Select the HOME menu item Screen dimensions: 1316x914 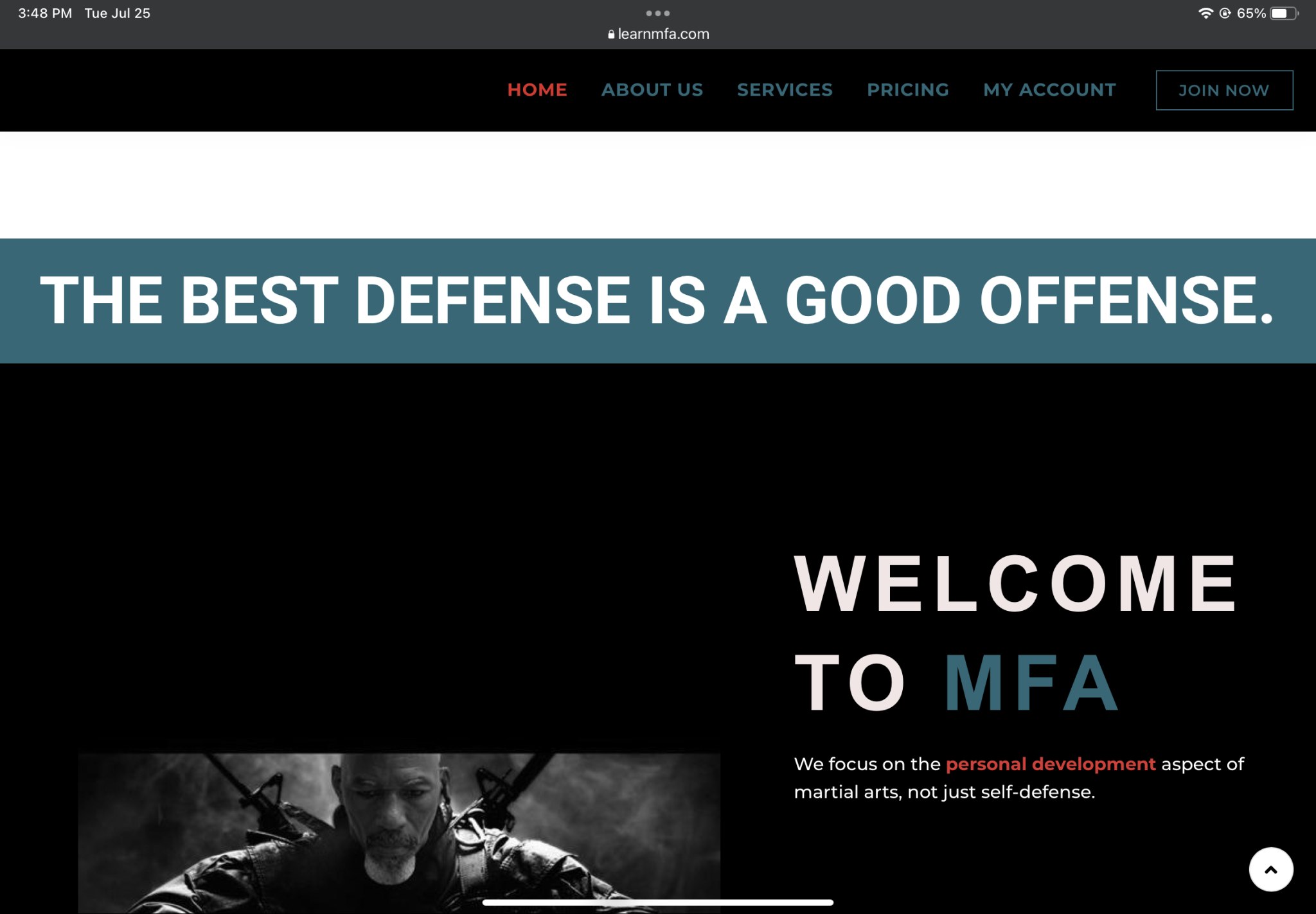coord(537,90)
